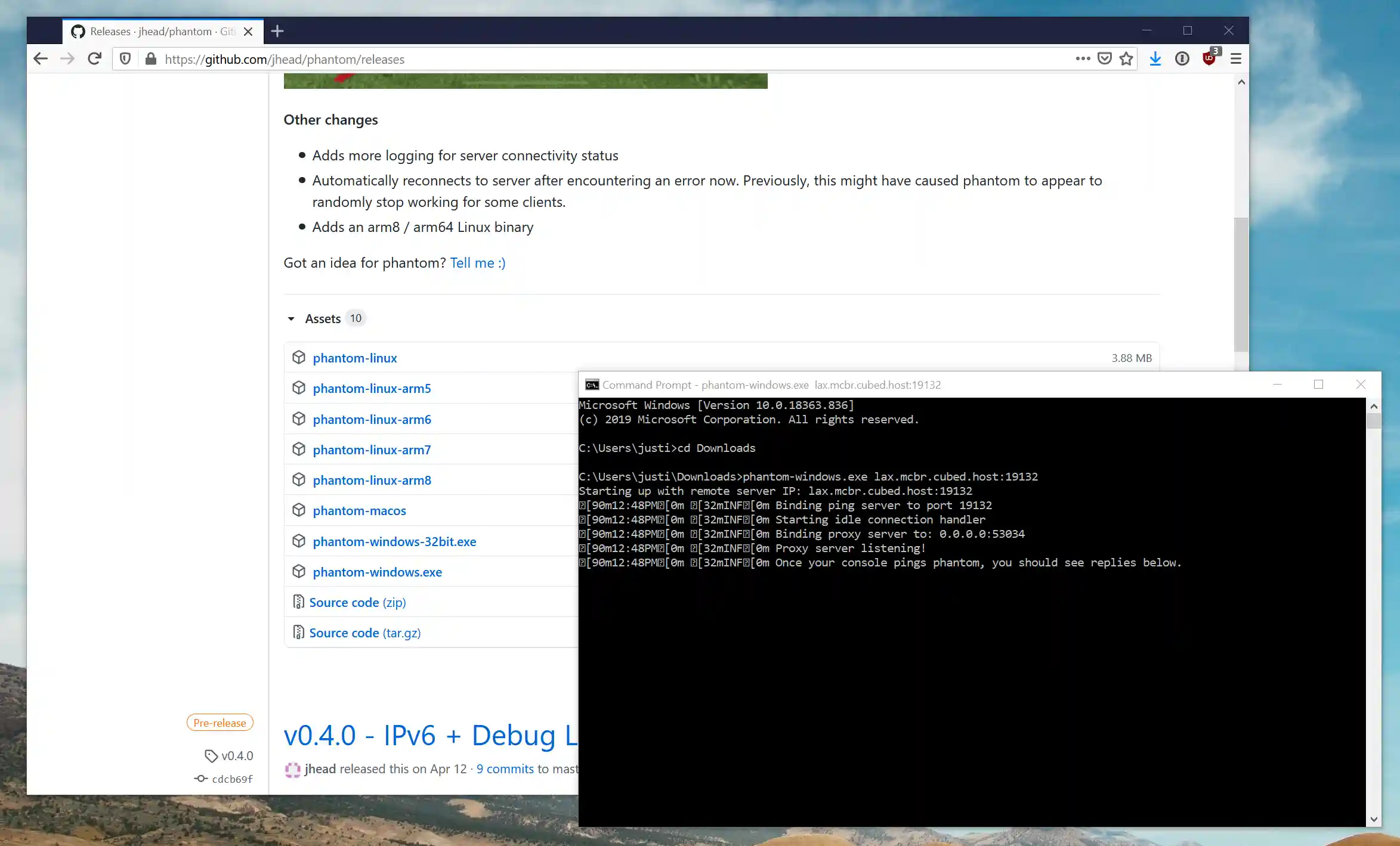The width and height of the screenshot is (1400, 846).
Task: Open the uBlock Origin extension icon
Action: coord(1209,58)
